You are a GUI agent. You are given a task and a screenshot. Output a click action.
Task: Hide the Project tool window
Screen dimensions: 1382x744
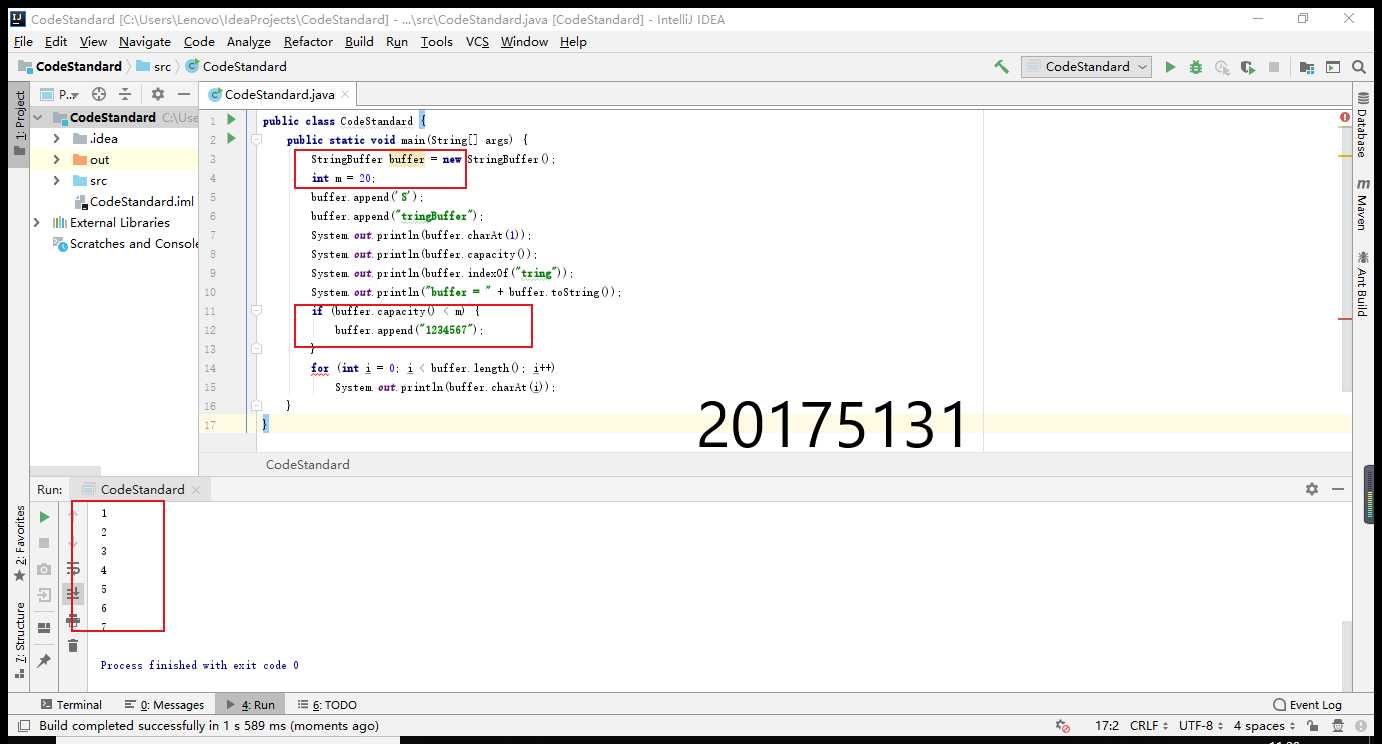pyautogui.click(x=183, y=94)
